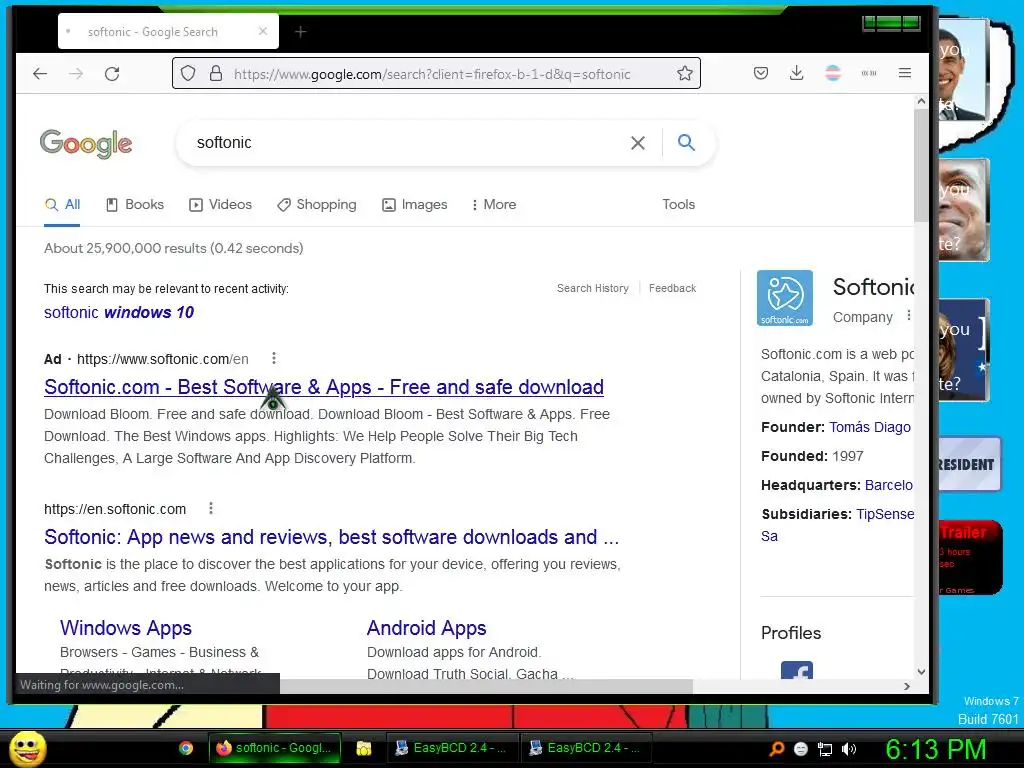Switch to the Images results tab
The width and height of the screenshot is (1024, 768).
click(x=415, y=204)
